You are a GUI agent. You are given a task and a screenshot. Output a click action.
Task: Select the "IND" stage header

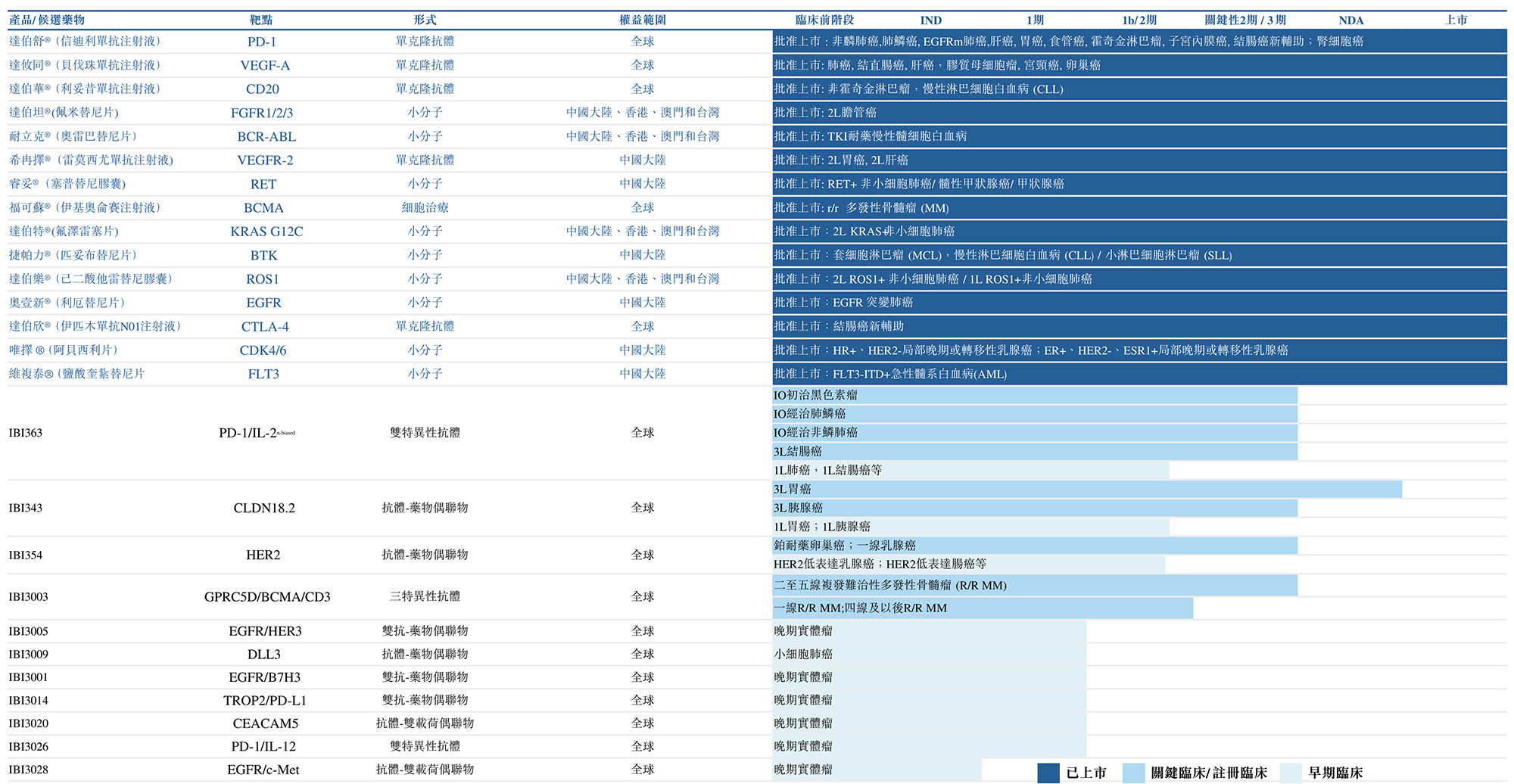(x=931, y=20)
